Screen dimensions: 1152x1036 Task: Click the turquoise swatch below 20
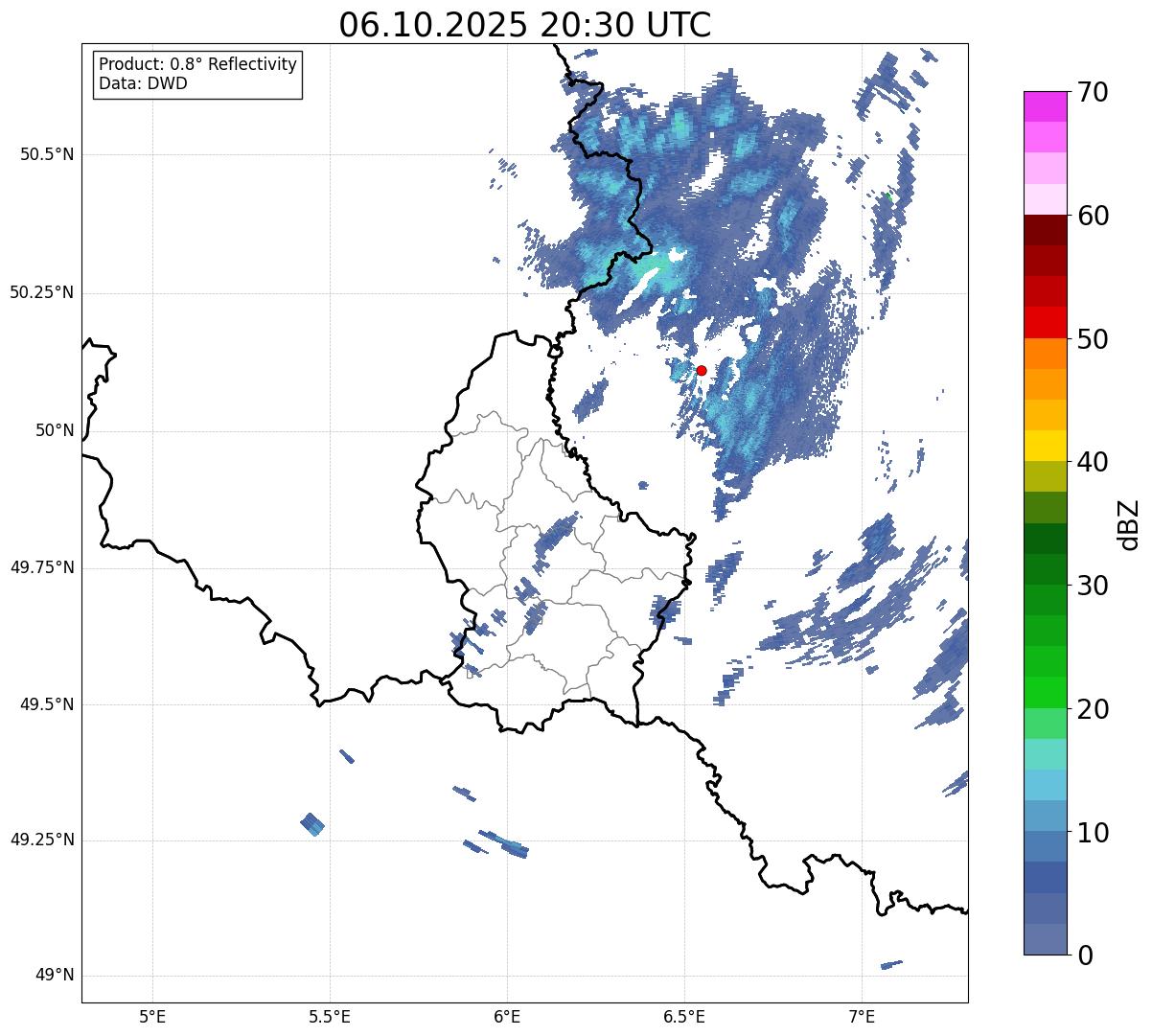[x=1045, y=754]
